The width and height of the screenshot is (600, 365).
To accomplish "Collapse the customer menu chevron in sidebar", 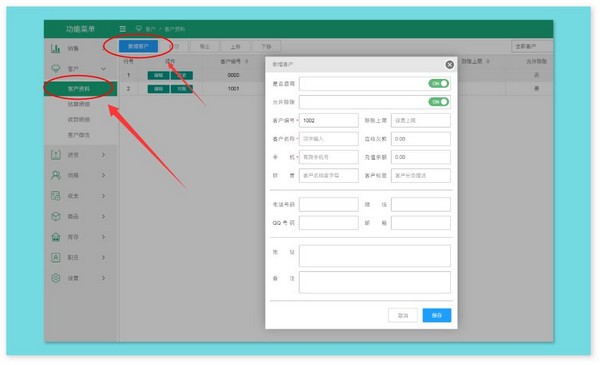I will coord(103,69).
